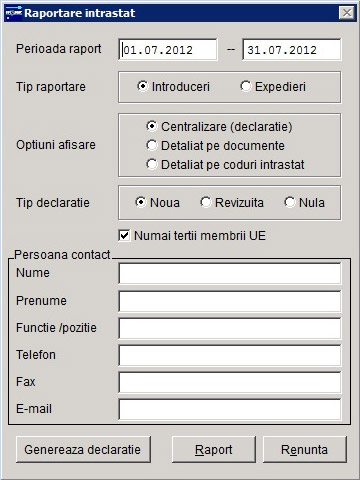
Task: Select the Functie /pozitie field
Action: click(x=230, y=328)
